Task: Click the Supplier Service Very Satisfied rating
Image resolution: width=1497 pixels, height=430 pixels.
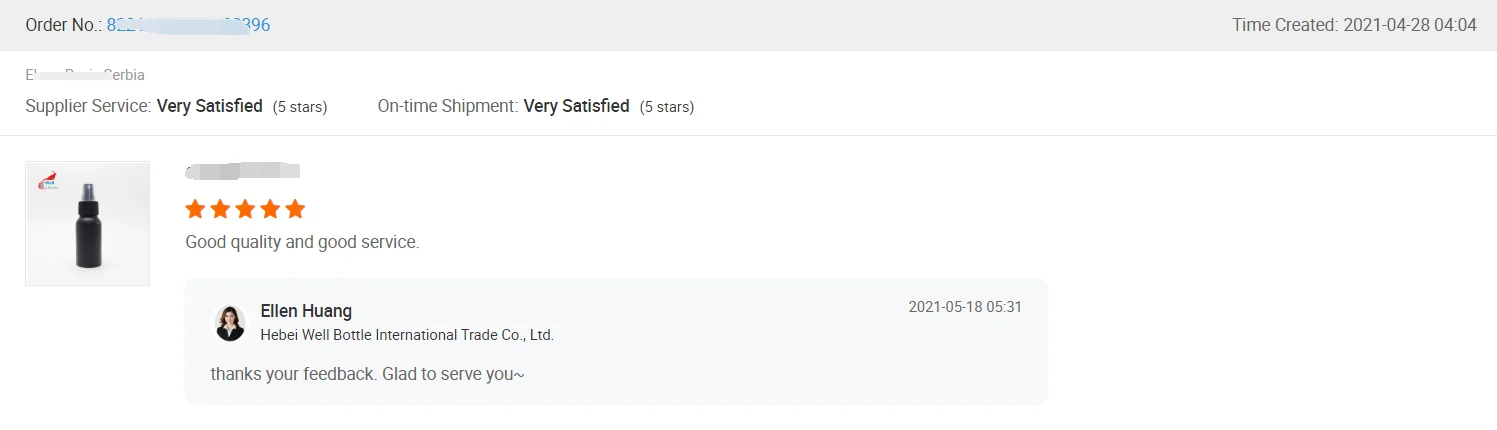Action: click(x=209, y=106)
